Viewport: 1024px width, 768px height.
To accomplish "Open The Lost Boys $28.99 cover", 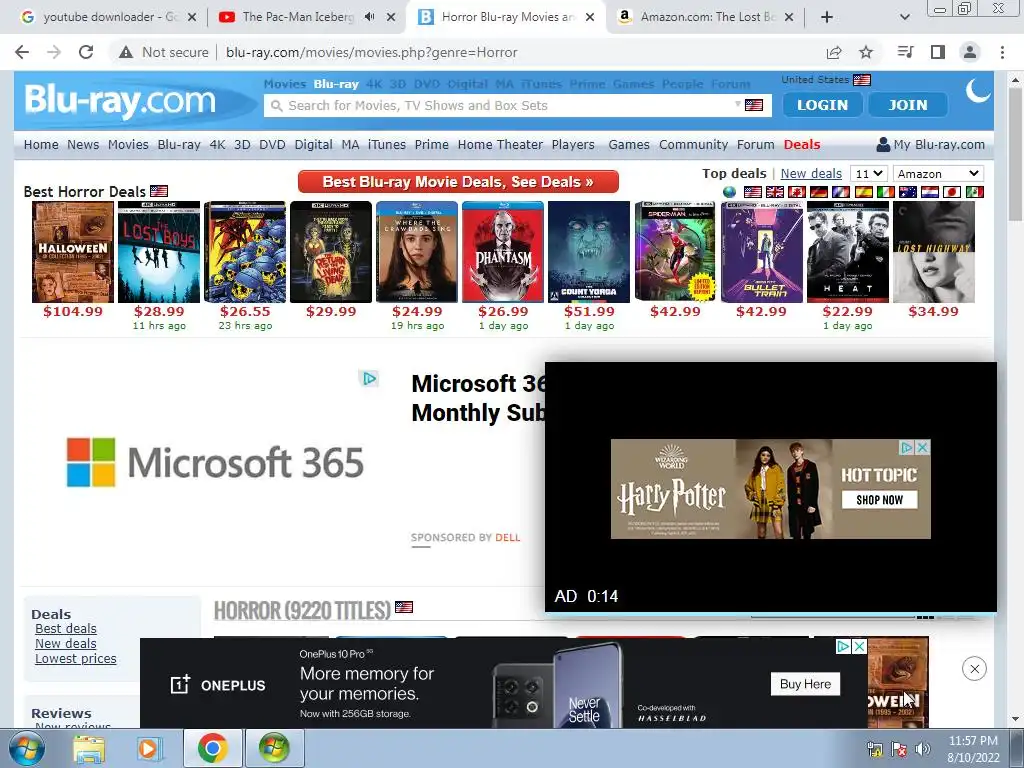I will point(159,252).
